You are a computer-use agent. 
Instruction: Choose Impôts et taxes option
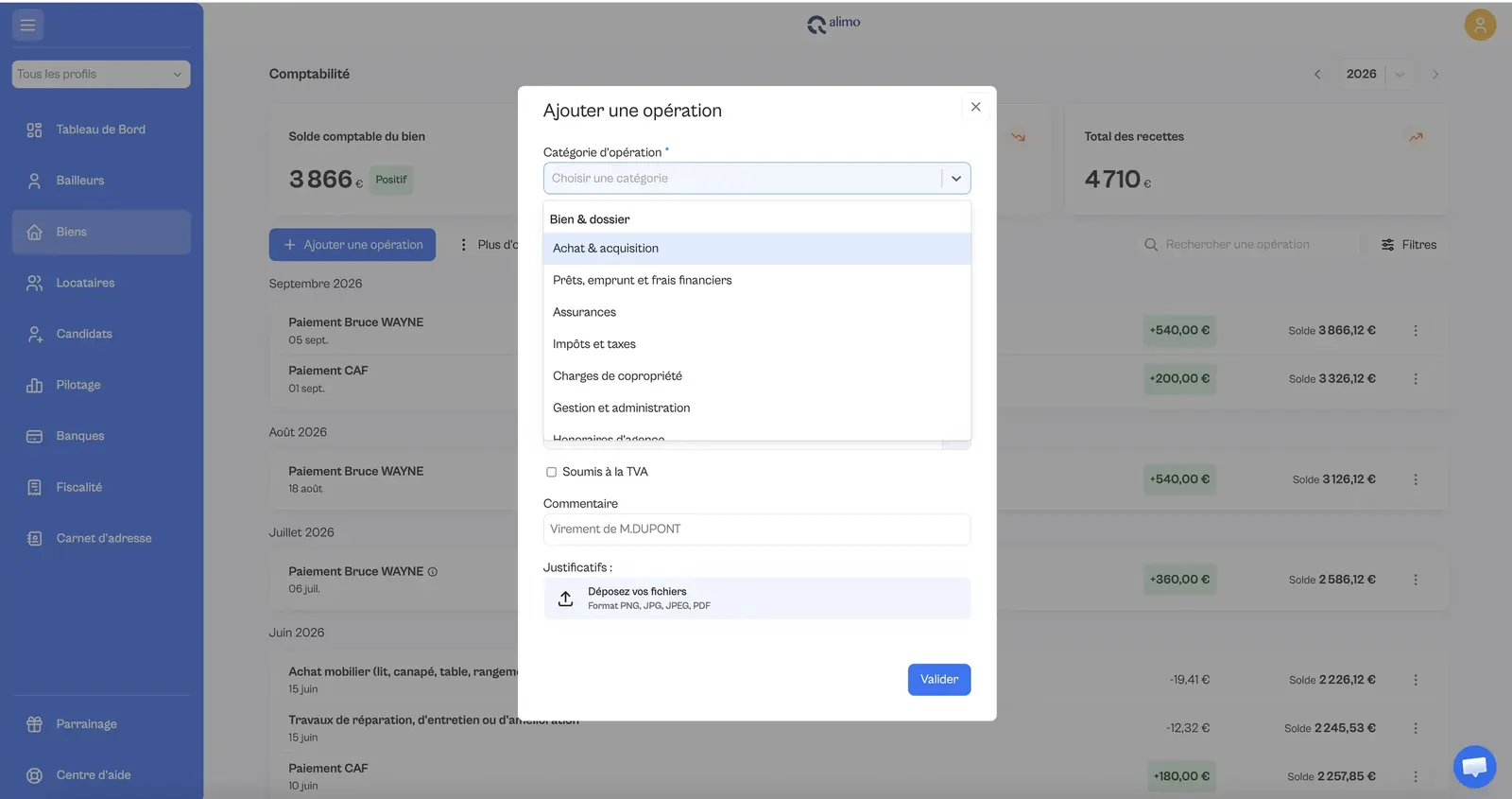(x=757, y=345)
